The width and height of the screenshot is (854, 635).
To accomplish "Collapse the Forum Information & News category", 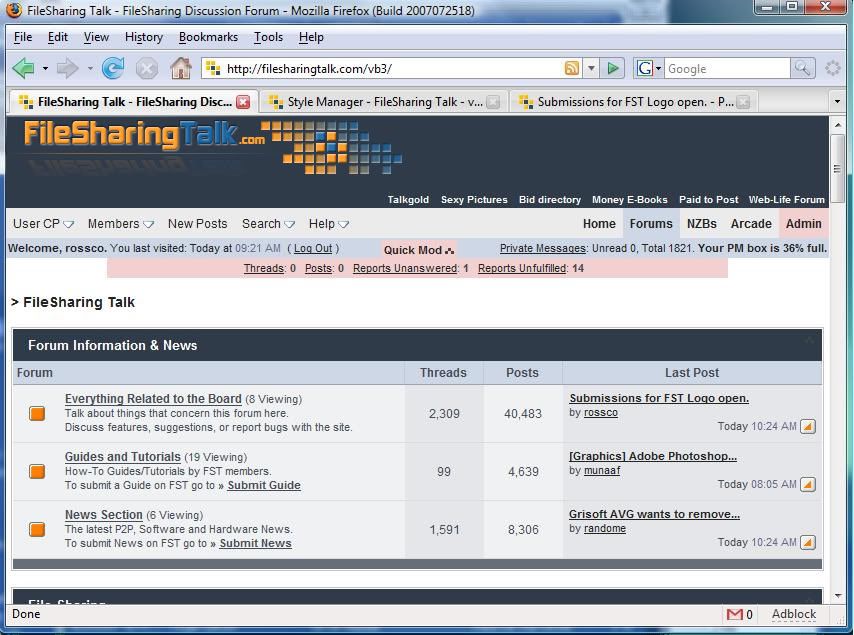I will click(809, 341).
